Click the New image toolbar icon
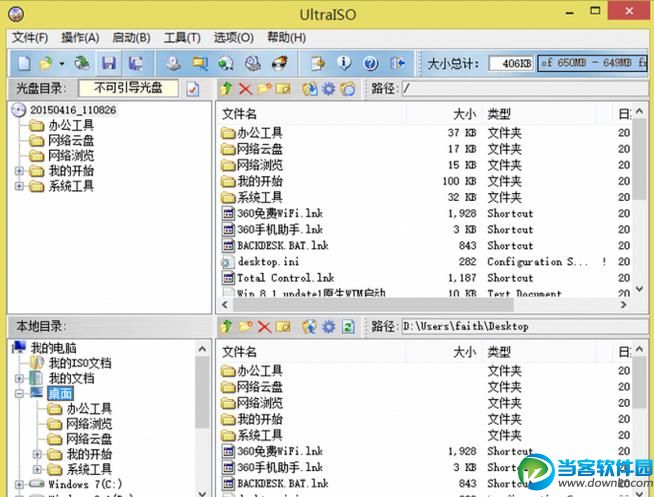The image size is (654, 497). click(x=24, y=63)
